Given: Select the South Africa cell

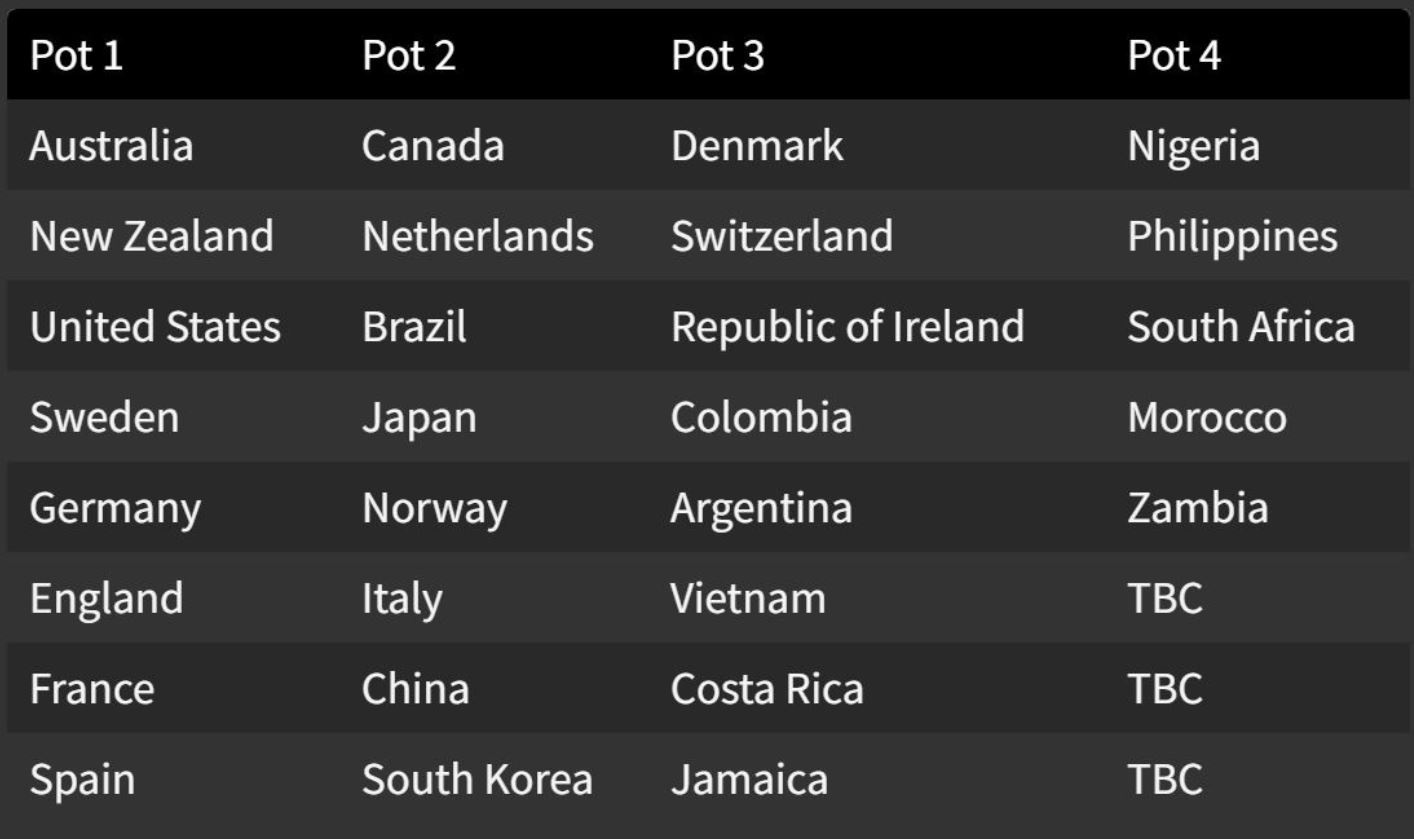Looking at the screenshot, I should click(1241, 327).
